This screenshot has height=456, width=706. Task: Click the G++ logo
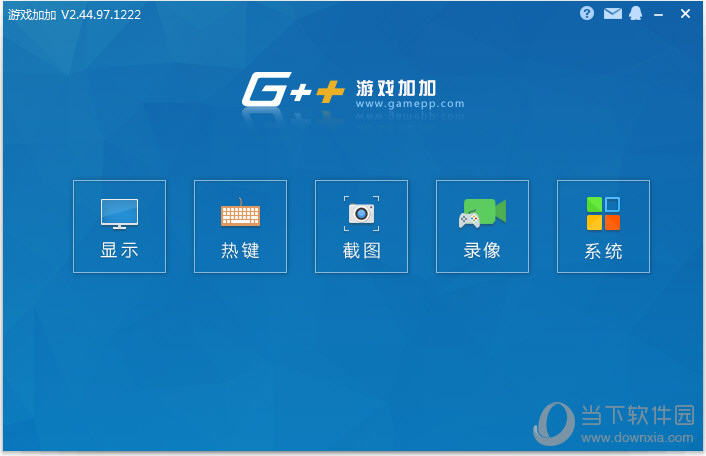coord(293,89)
